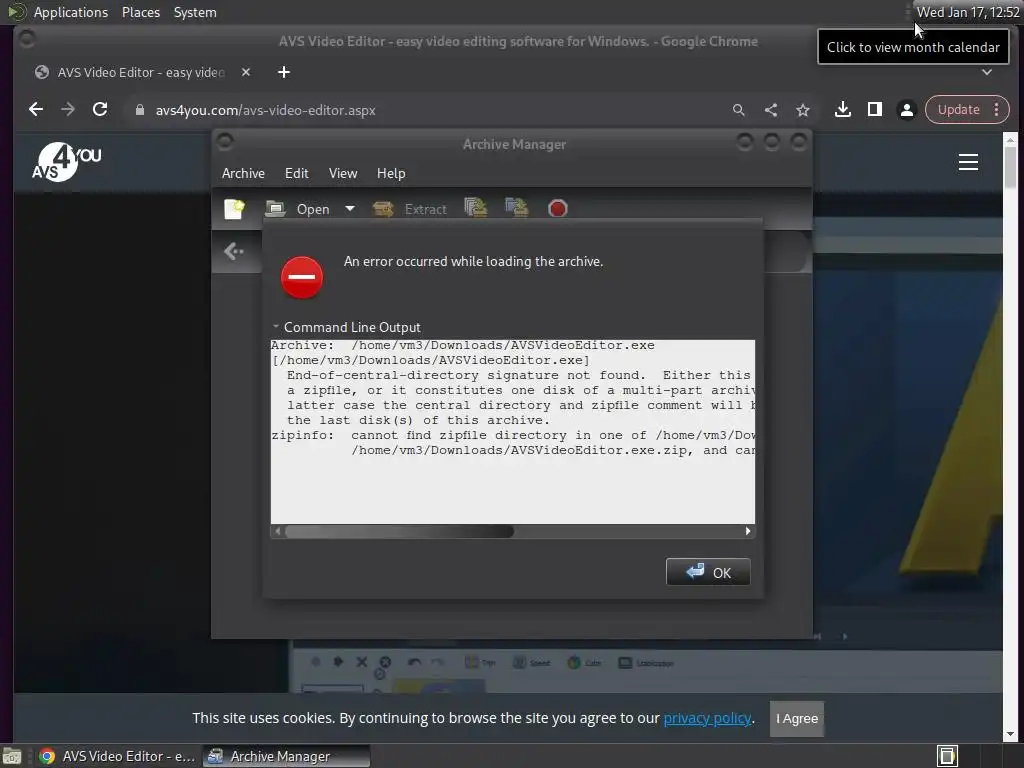Click the Chrome address bar URL

point(265,110)
